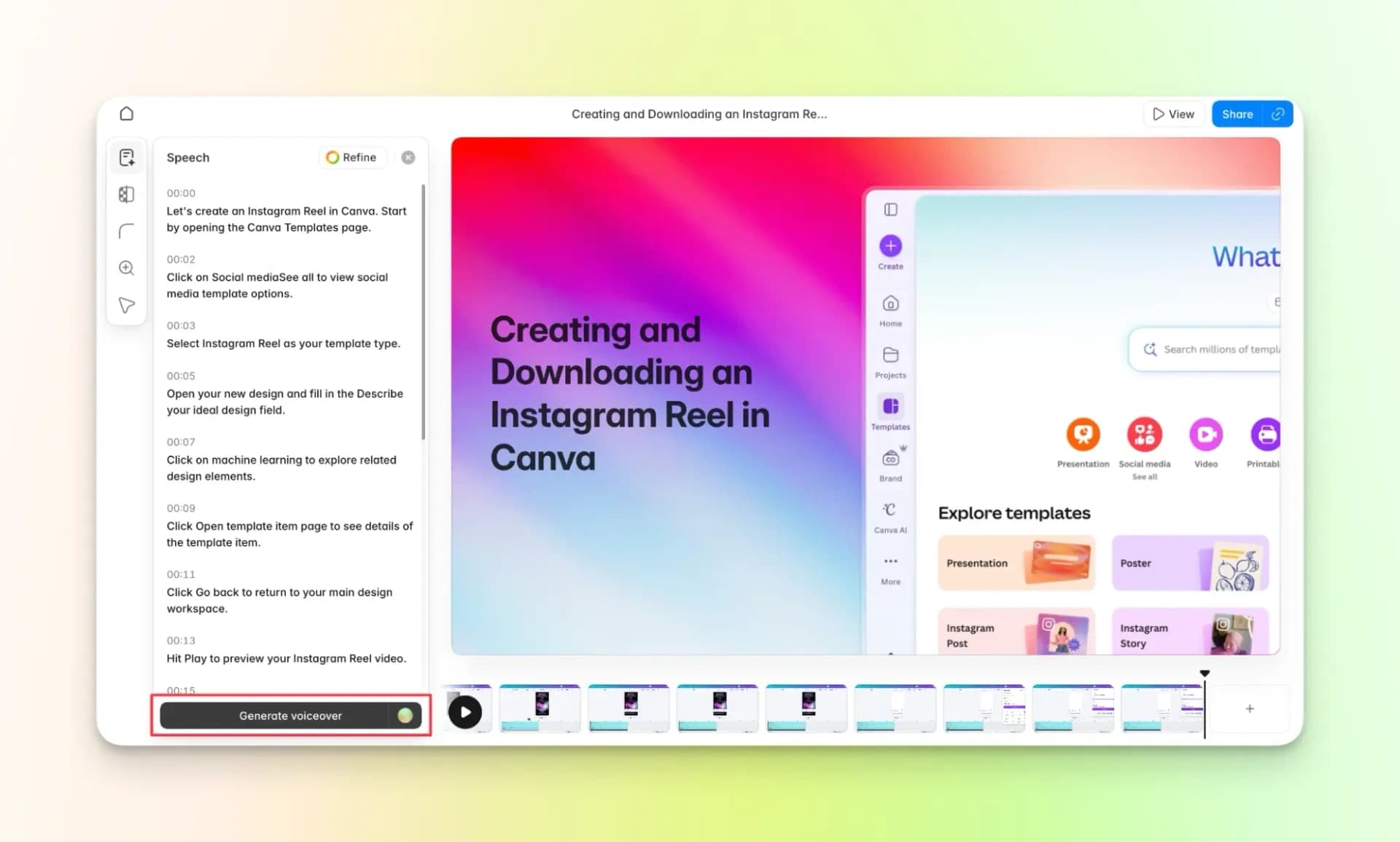The image size is (1400, 842).
Task: Expand More options in the Canva sidebar
Action: (890, 561)
